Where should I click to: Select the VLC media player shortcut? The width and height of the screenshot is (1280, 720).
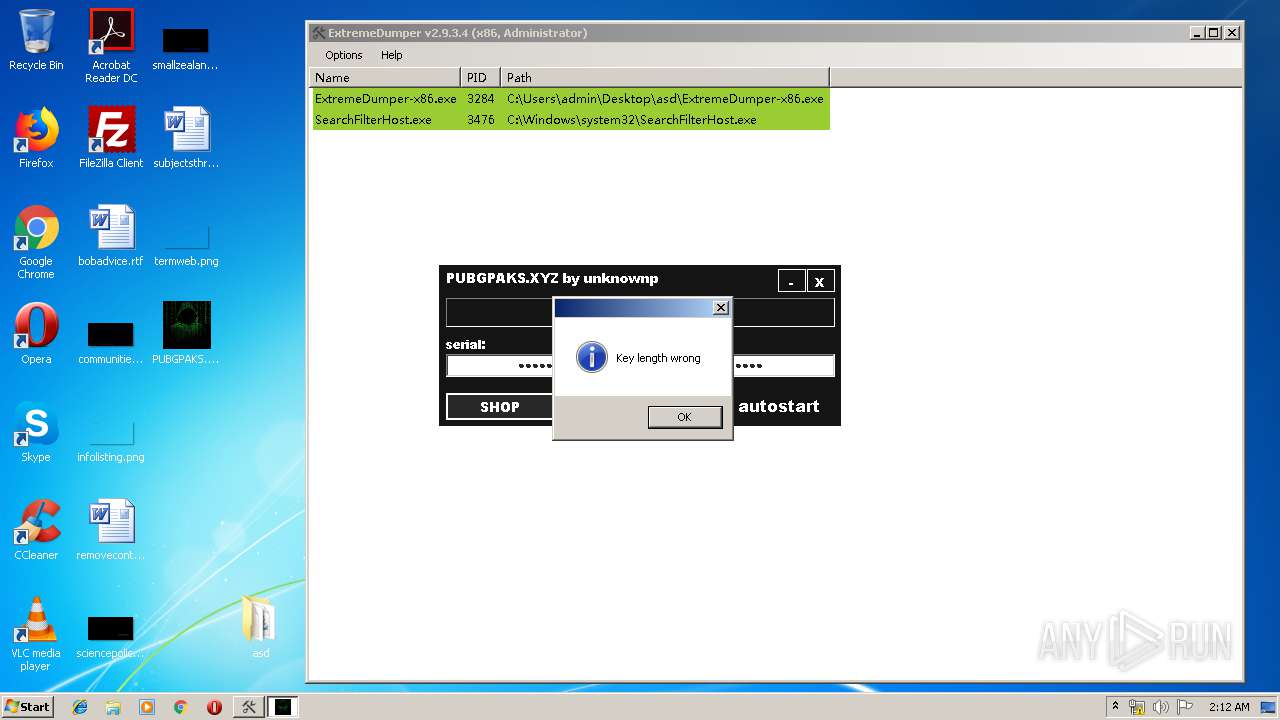pyautogui.click(x=36, y=634)
